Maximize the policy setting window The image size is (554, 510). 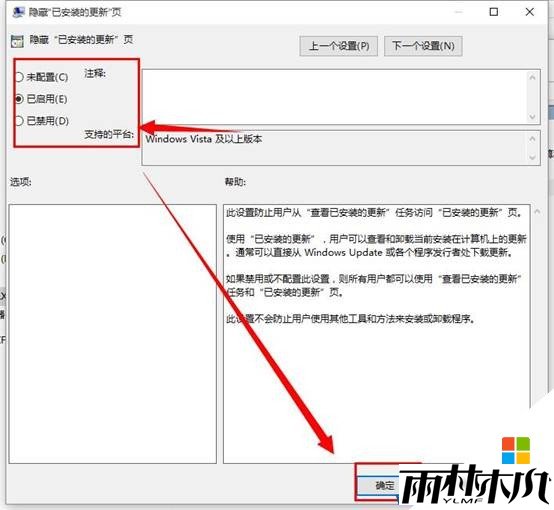494,12
